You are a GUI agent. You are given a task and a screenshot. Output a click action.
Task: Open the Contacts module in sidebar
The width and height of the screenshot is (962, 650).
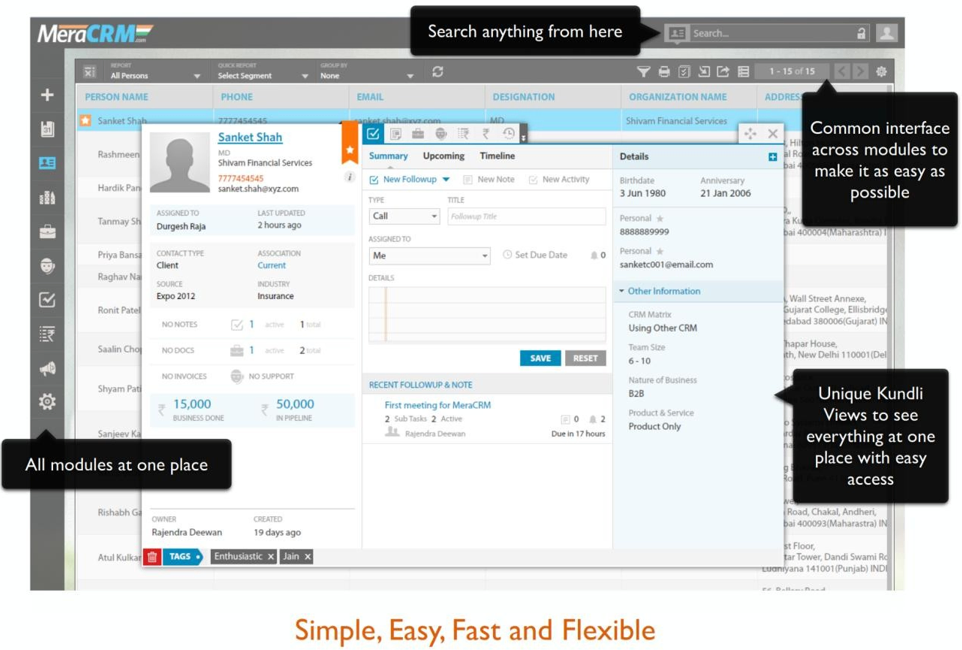pos(47,163)
